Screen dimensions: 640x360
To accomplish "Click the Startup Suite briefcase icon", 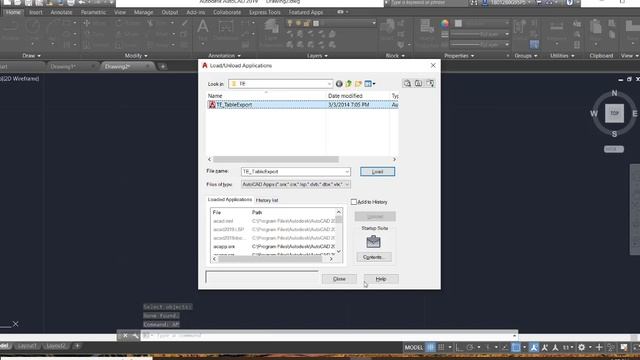I will [373, 242].
